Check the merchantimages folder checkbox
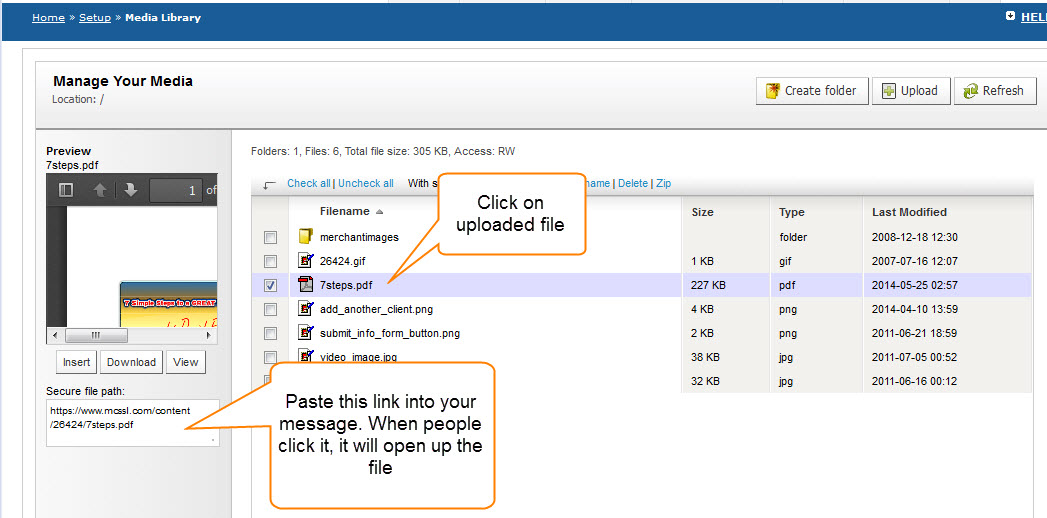This screenshot has width=1047, height=518. (270, 238)
